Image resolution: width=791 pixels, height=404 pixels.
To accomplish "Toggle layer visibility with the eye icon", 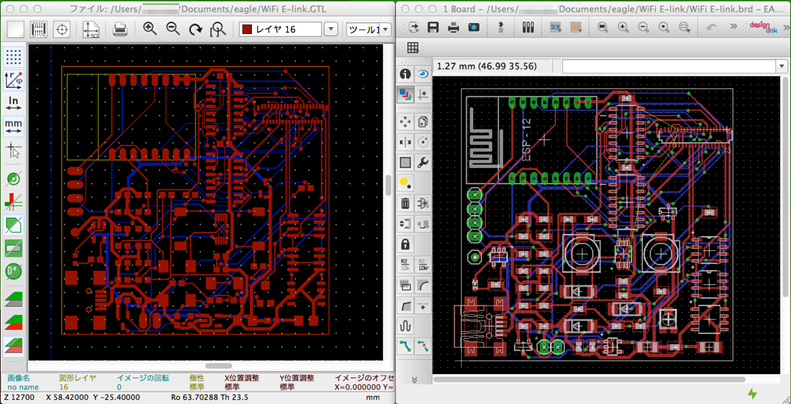I will pyautogui.click(x=423, y=74).
